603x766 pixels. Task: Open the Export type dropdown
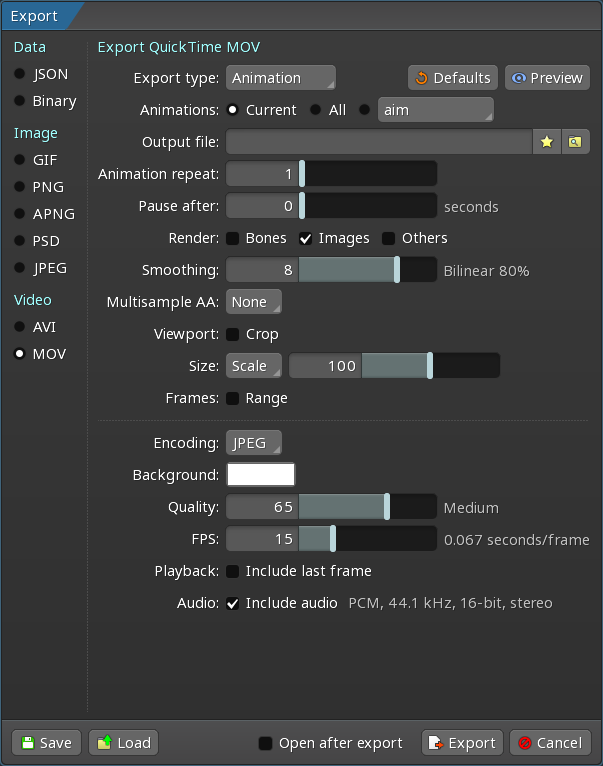tap(280, 78)
